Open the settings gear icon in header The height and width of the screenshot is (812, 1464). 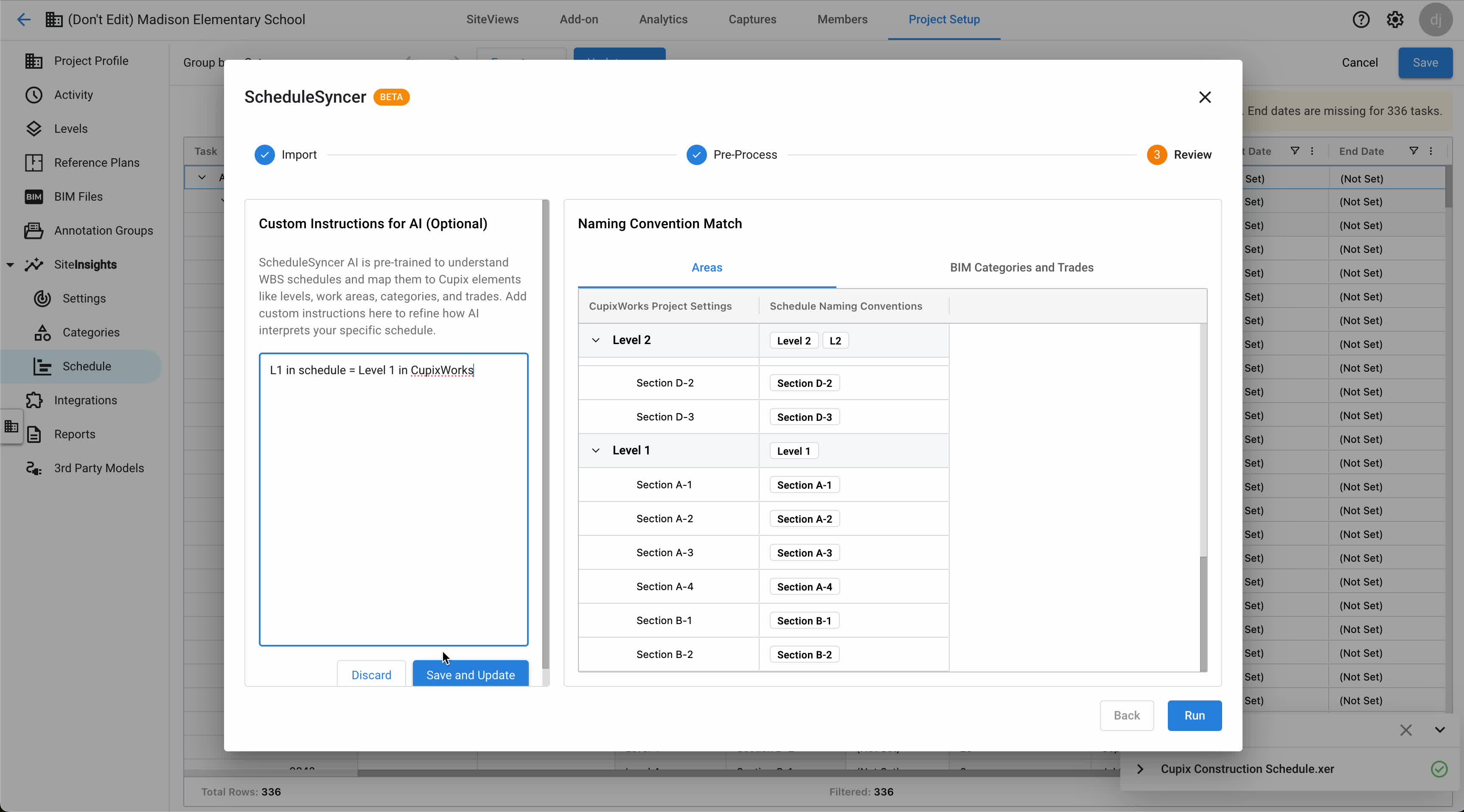coord(1395,20)
